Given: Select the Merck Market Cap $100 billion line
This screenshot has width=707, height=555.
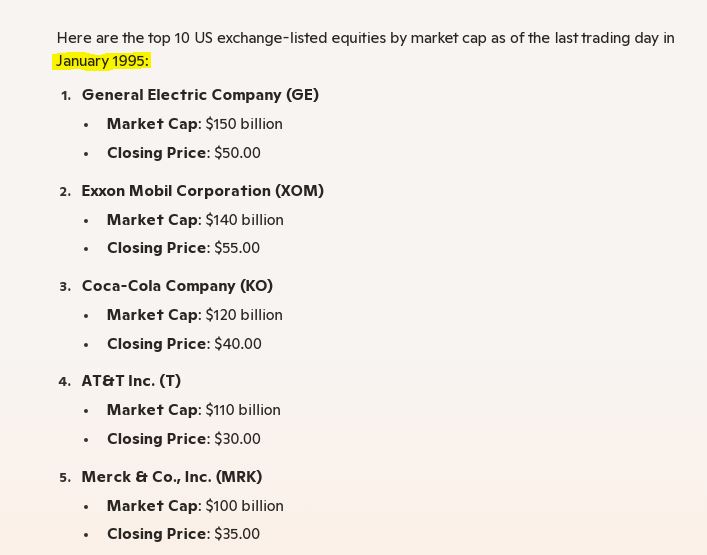Looking at the screenshot, I should click(x=195, y=506).
